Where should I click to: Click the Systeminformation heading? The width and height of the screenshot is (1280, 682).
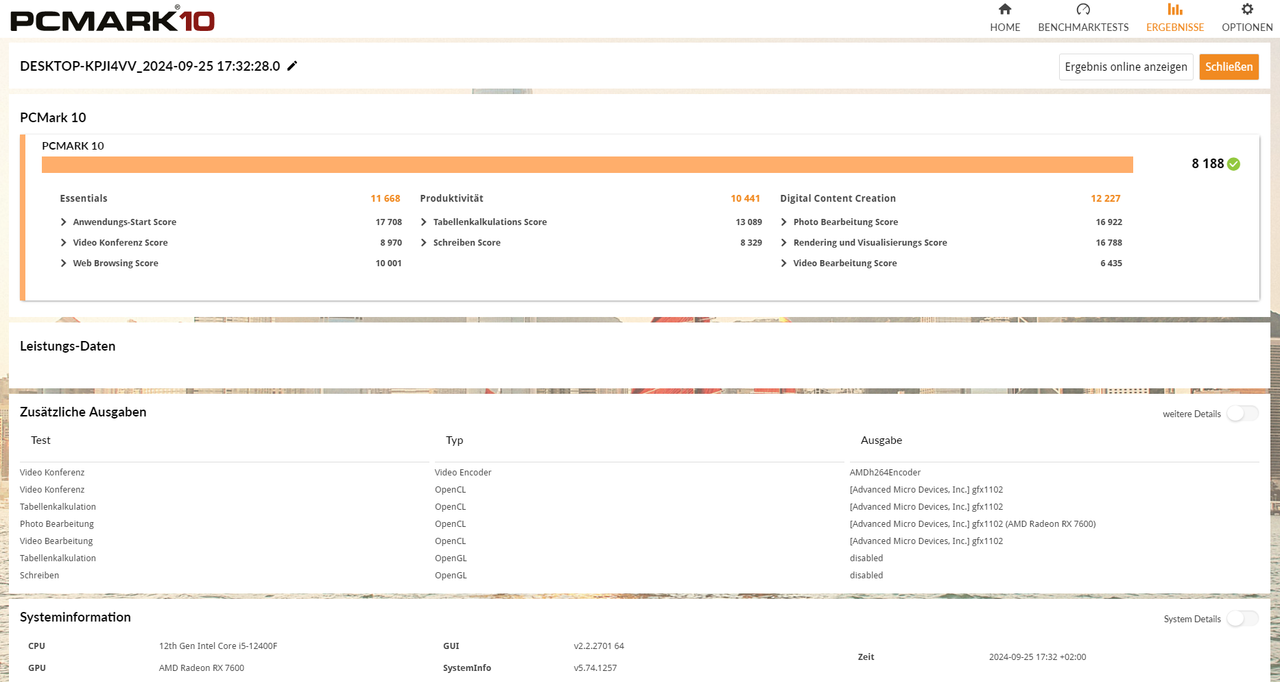point(75,617)
